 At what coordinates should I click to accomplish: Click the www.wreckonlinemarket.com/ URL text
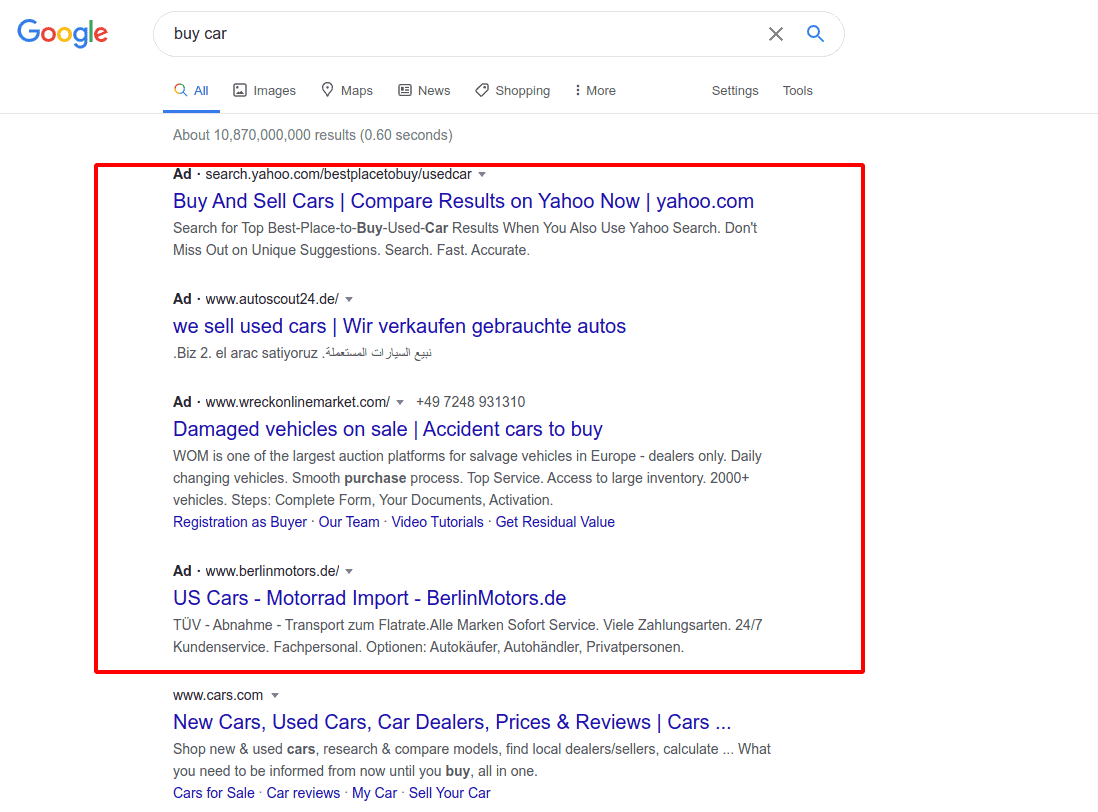pyautogui.click(x=298, y=402)
